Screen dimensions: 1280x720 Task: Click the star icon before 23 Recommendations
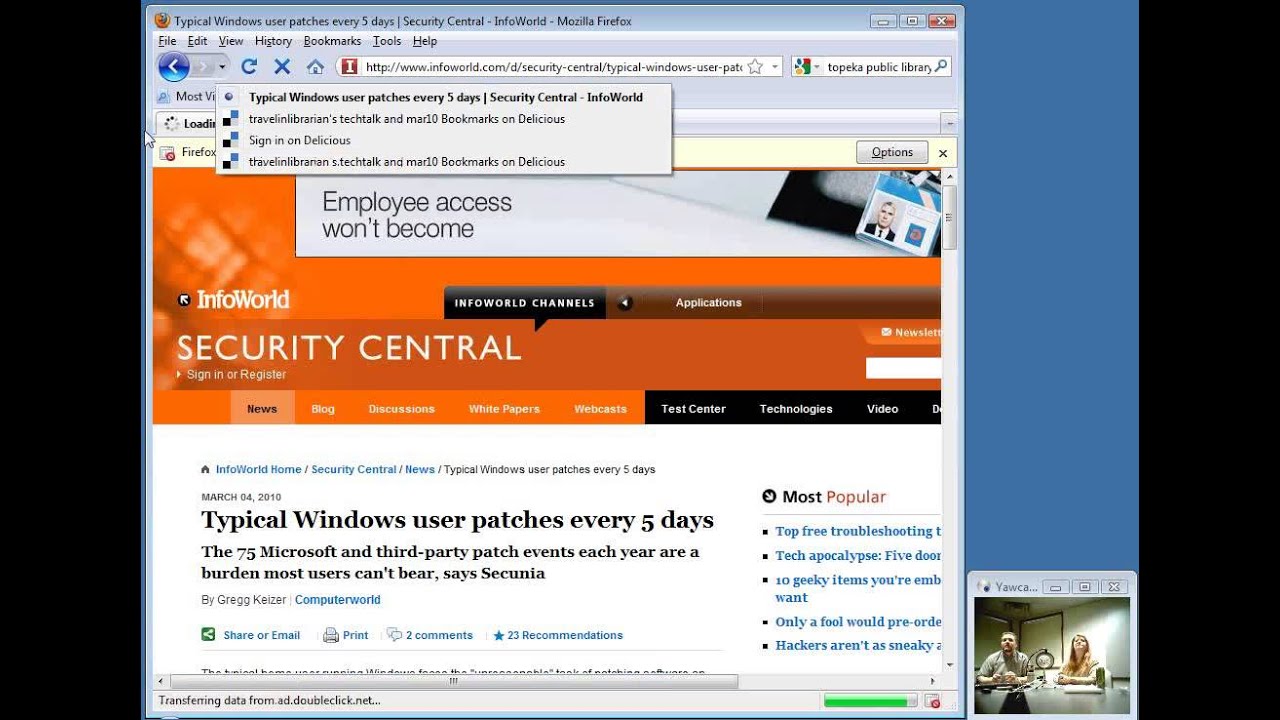[499, 636]
